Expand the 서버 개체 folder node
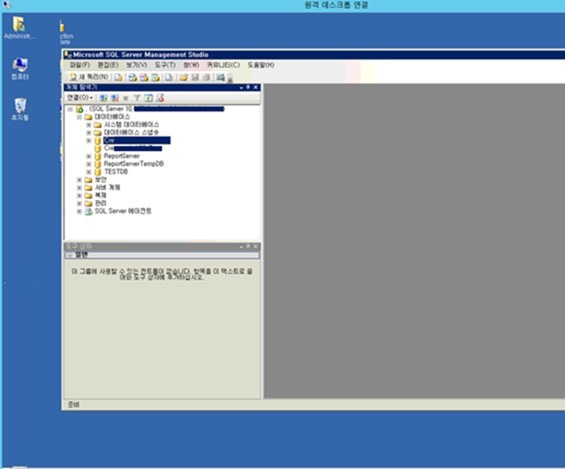This screenshot has width=565, height=469. click(79, 188)
